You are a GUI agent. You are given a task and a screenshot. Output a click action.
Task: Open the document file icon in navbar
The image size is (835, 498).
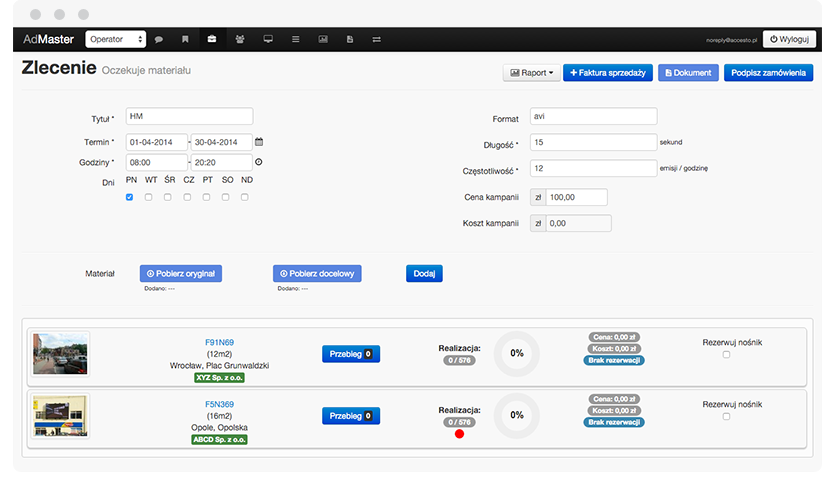tap(350, 39)
